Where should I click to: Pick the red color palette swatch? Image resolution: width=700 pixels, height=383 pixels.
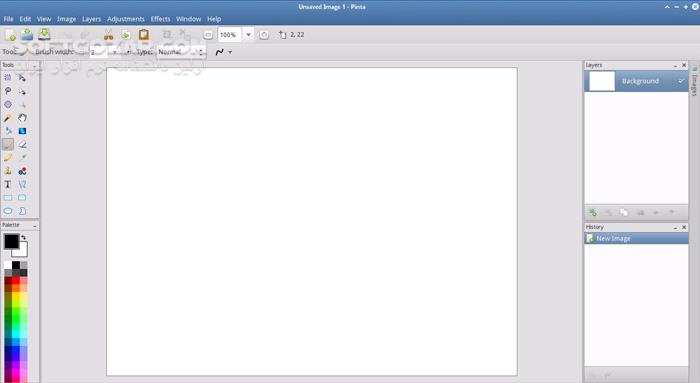coord(16,280)
